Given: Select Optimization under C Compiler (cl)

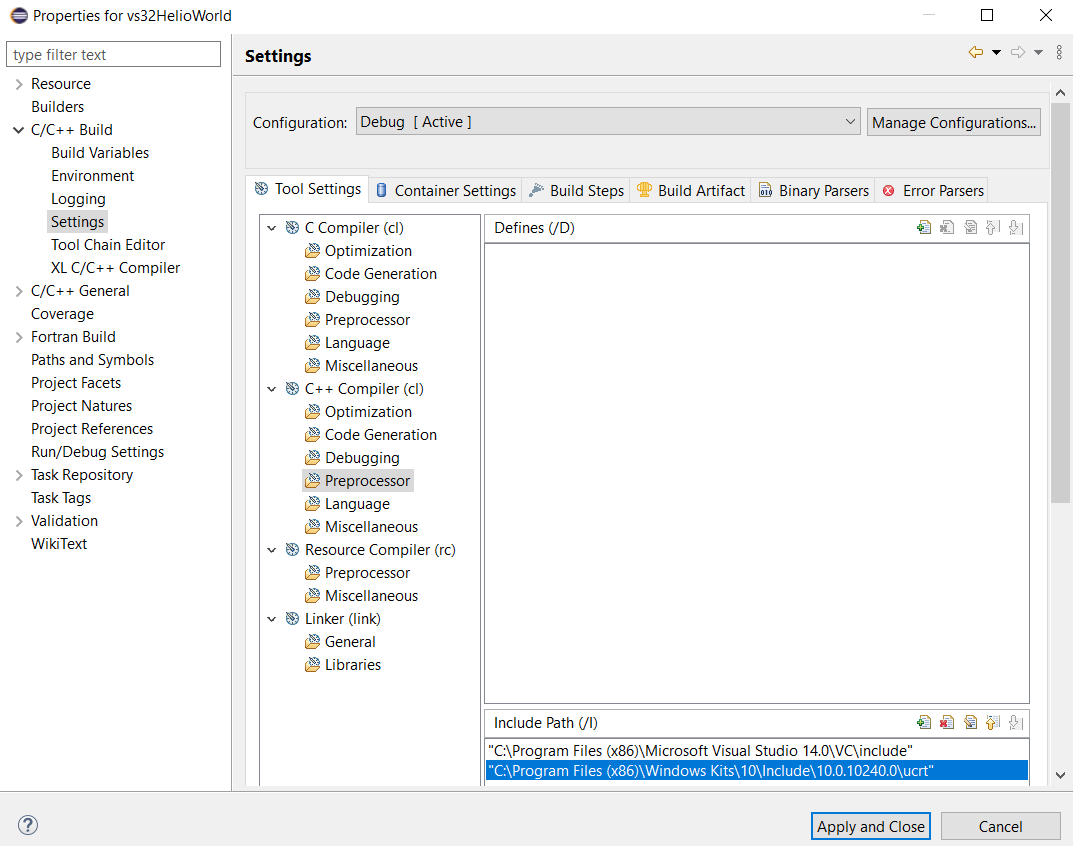Looking at the screenshot, I should [368, 251].
